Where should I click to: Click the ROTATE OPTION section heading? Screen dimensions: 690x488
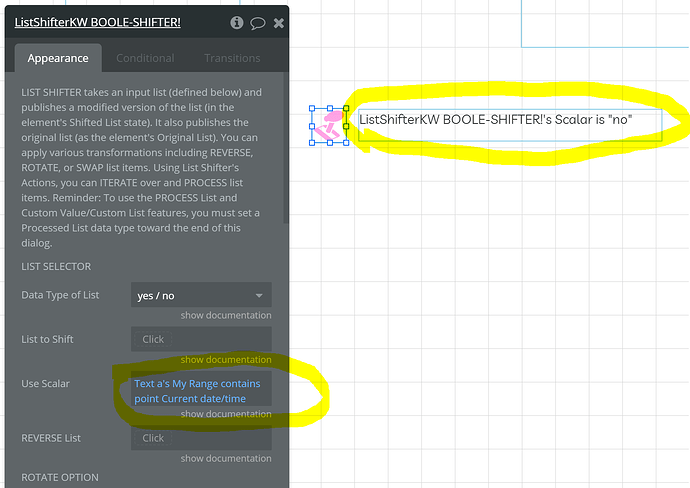click(x=60, y=477)
